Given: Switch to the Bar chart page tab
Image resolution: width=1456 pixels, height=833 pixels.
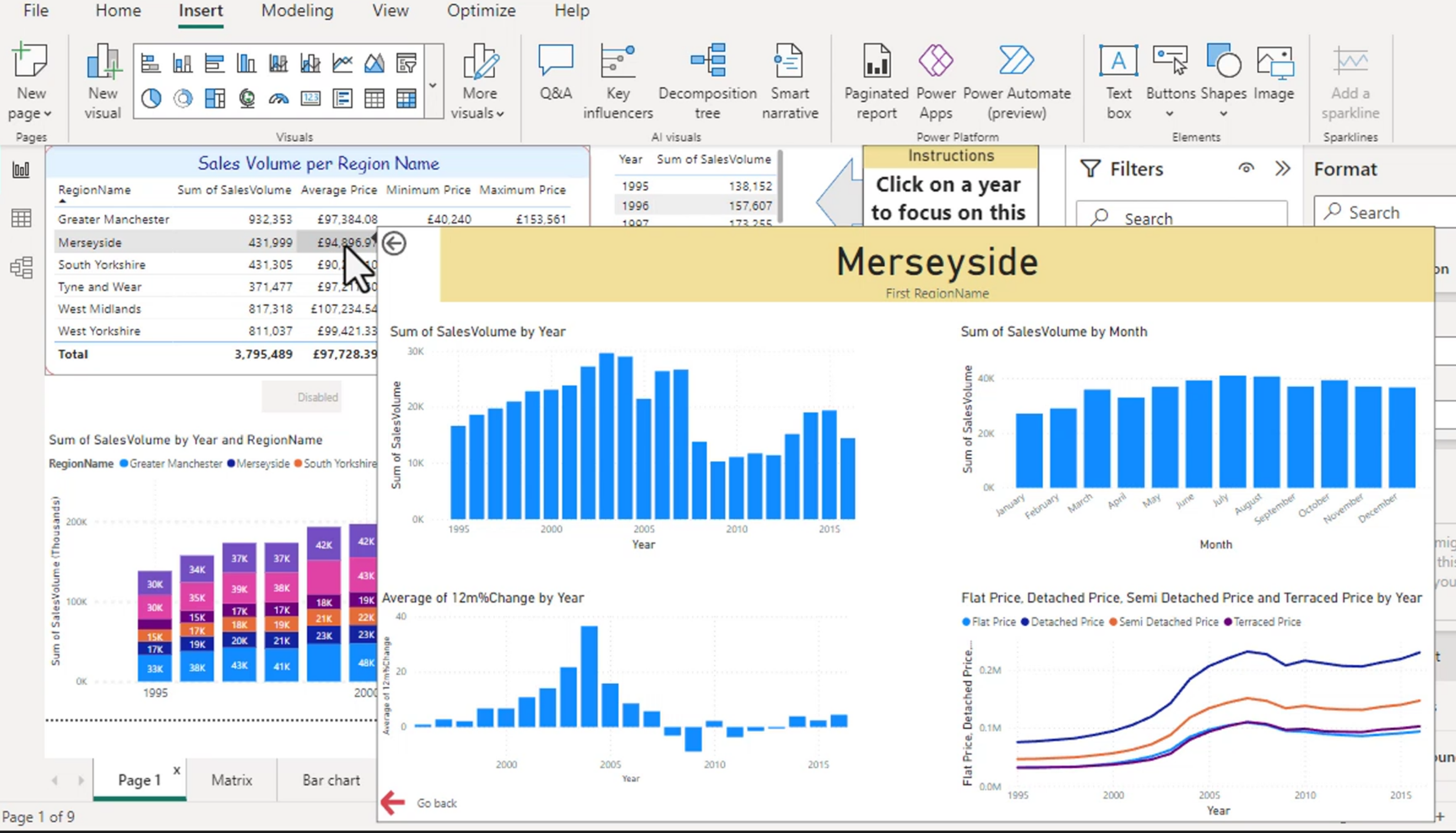Looking at the screenshot, I should [x=331, y=780].
